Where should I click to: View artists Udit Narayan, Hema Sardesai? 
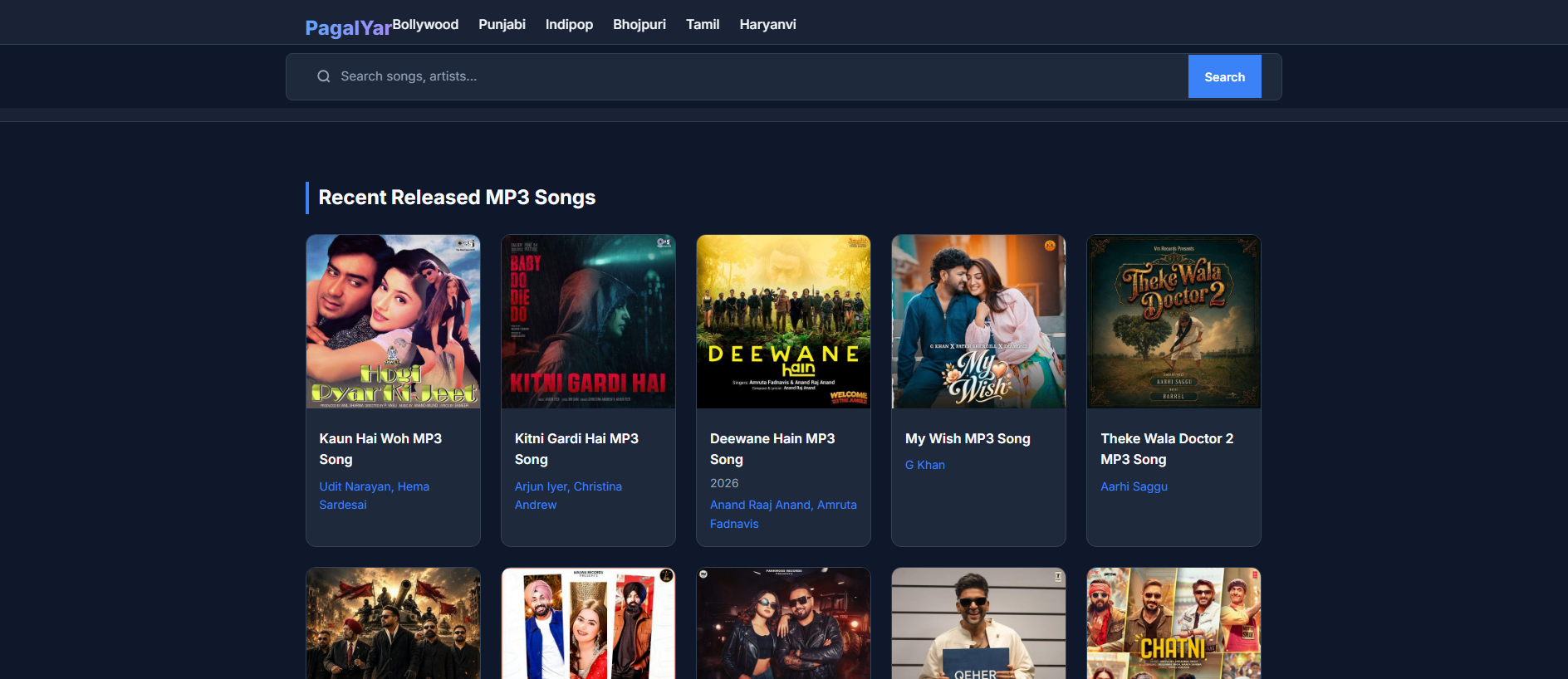coord(375,496)
